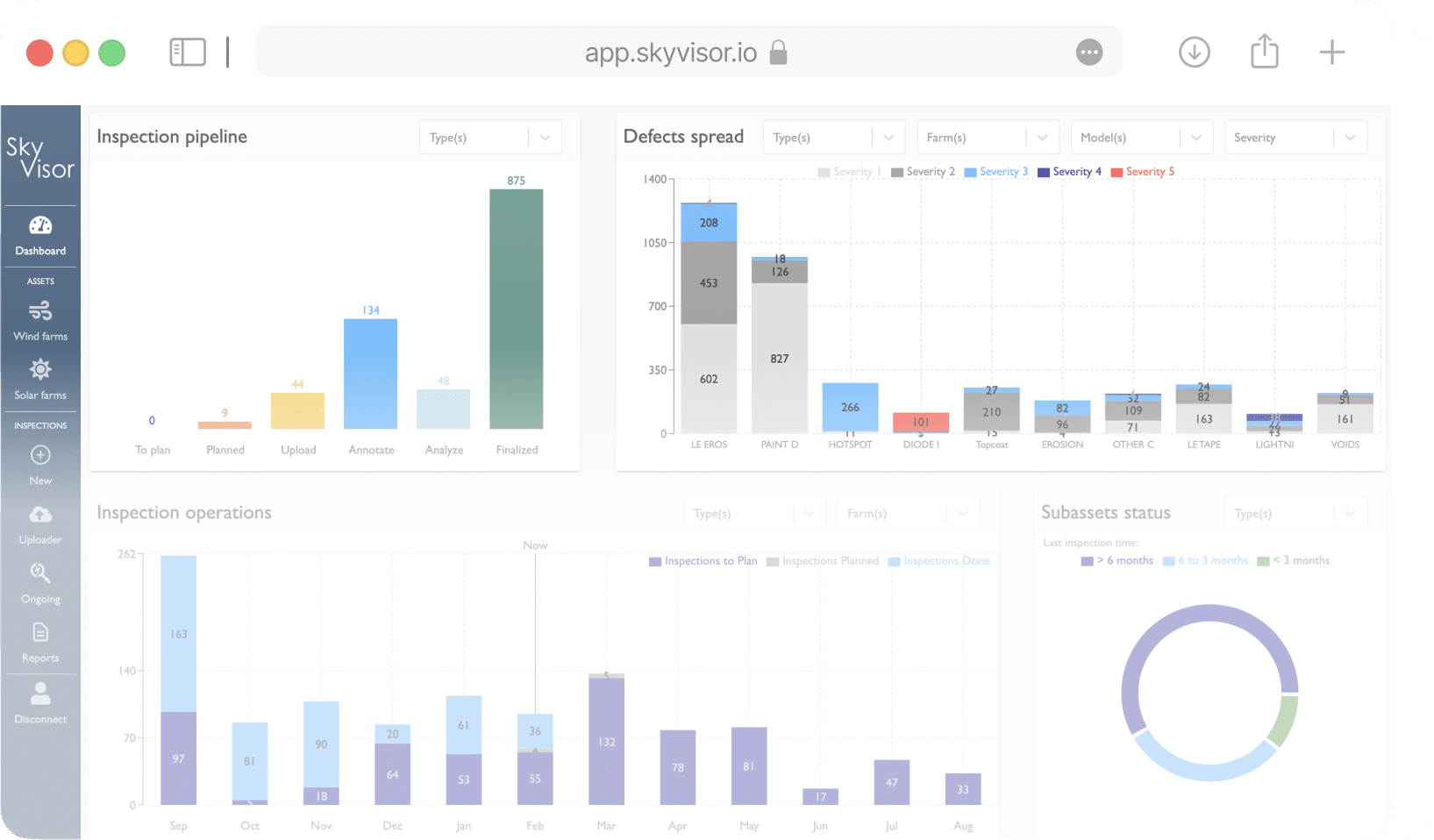Screen dimensions: 1434x840
Task: Click the Finalized bar showing 875
Action: pyautogui.click(x=516, y=308)
